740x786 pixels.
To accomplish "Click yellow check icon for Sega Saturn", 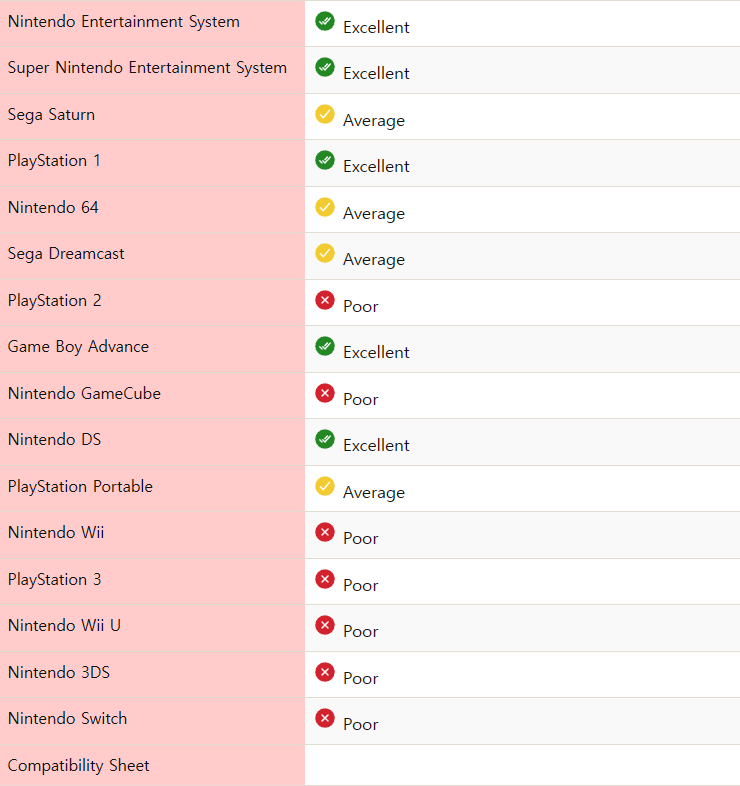I will click(325, 114).
